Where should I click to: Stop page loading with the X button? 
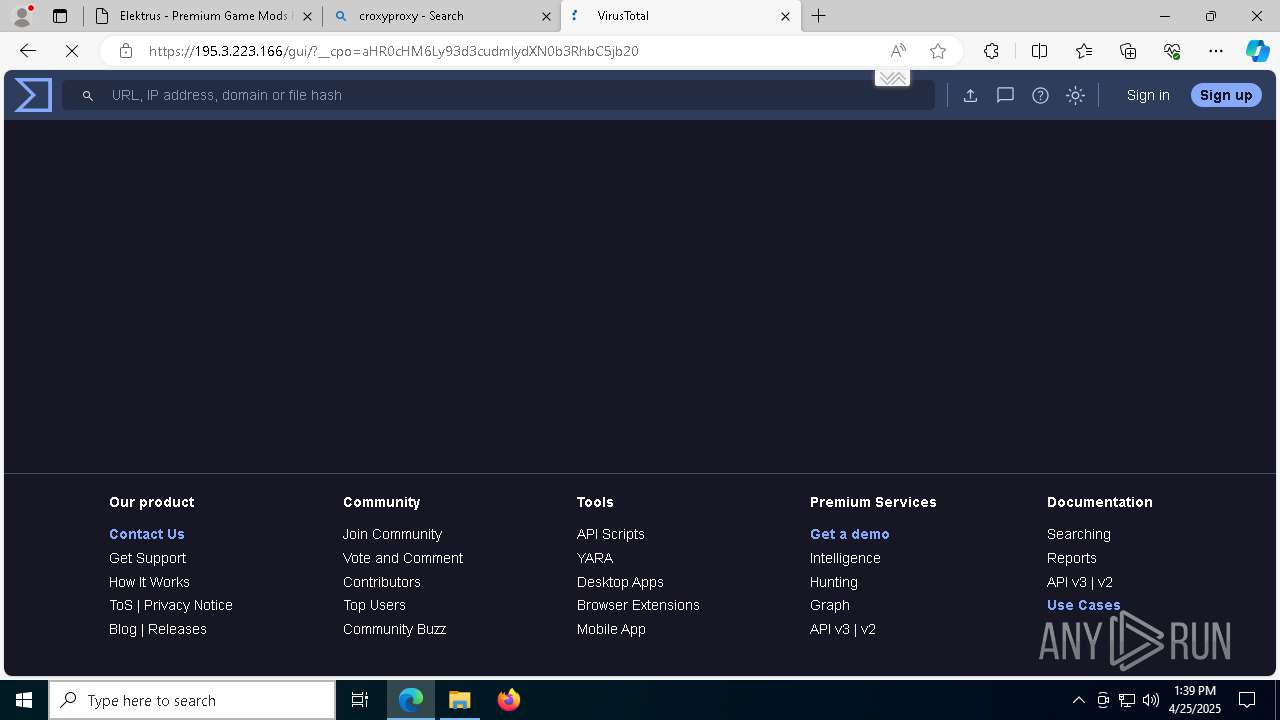pyautogui.click(x=72, y=51)
